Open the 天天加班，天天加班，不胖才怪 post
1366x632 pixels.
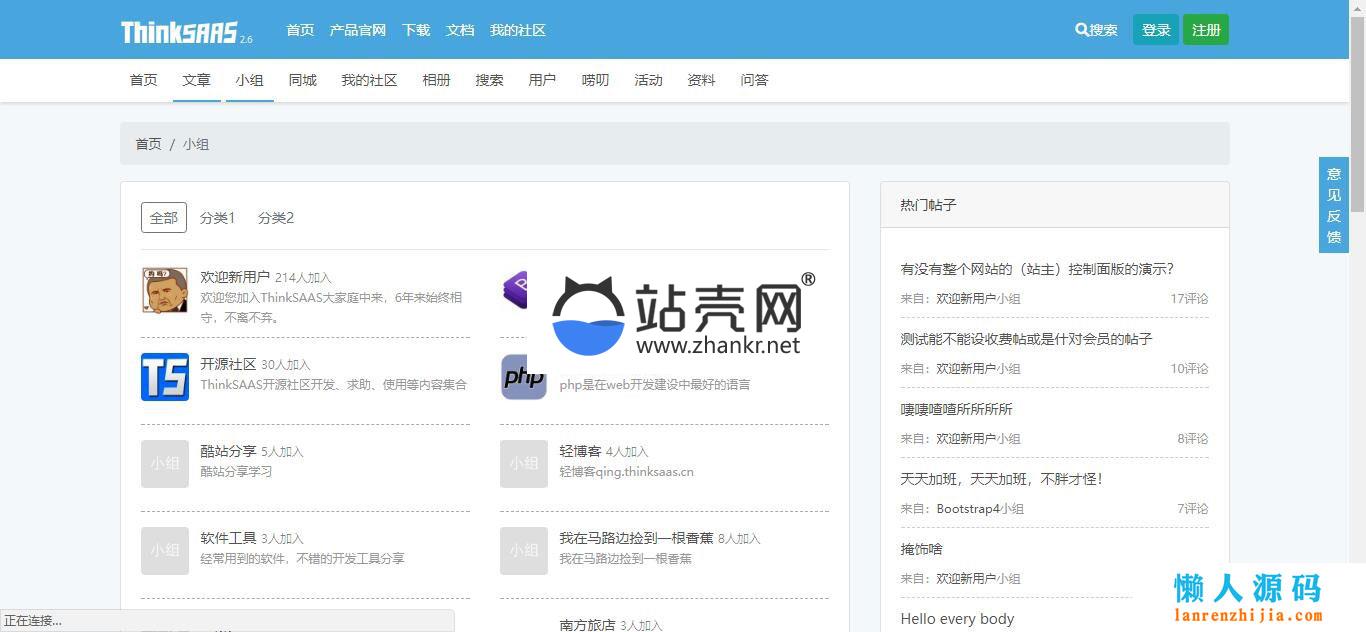pos(1001,479)
